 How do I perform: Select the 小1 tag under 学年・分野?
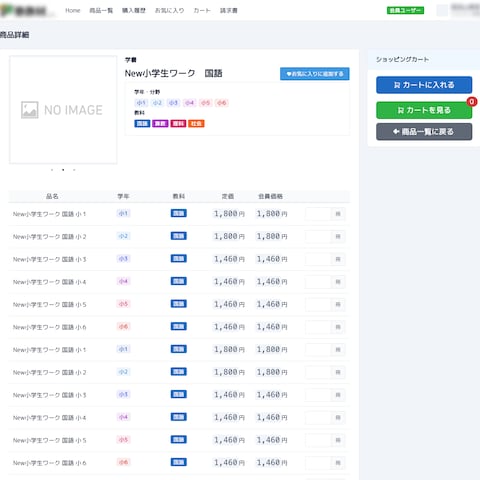141,103
